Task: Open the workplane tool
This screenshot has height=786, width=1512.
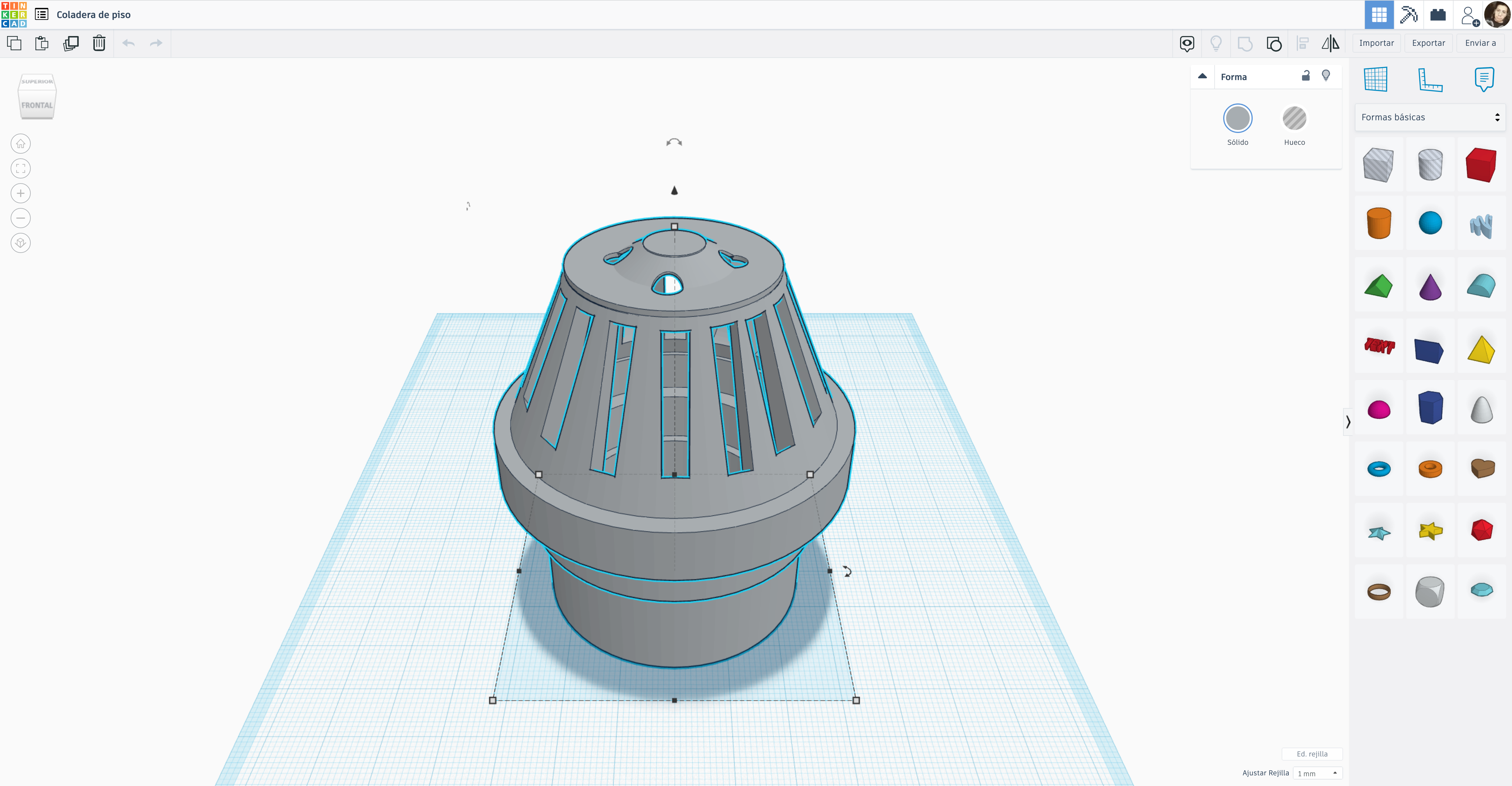Action: [x=1375, y=79]
